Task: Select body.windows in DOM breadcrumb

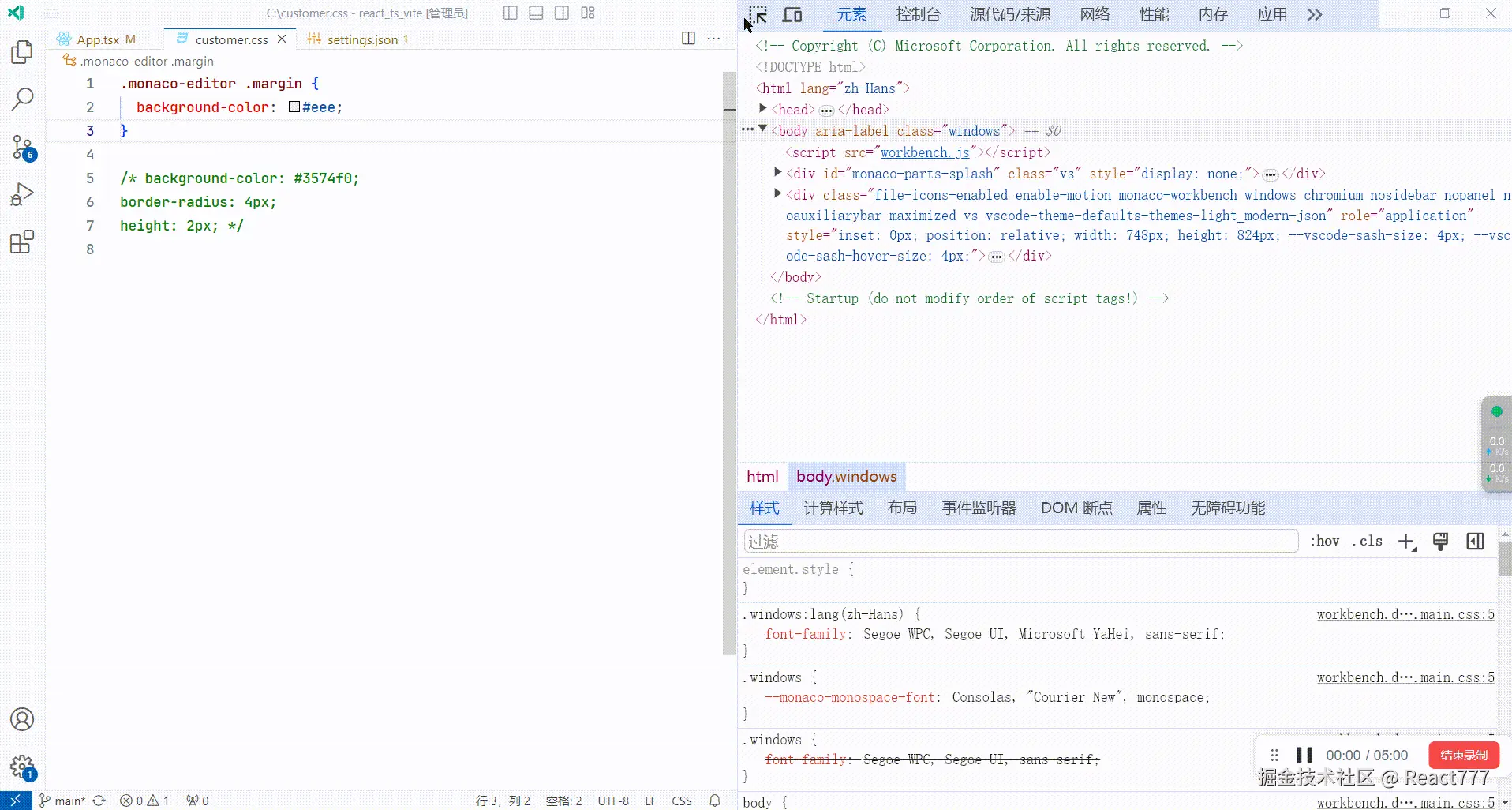Action: tap(846, 476)
